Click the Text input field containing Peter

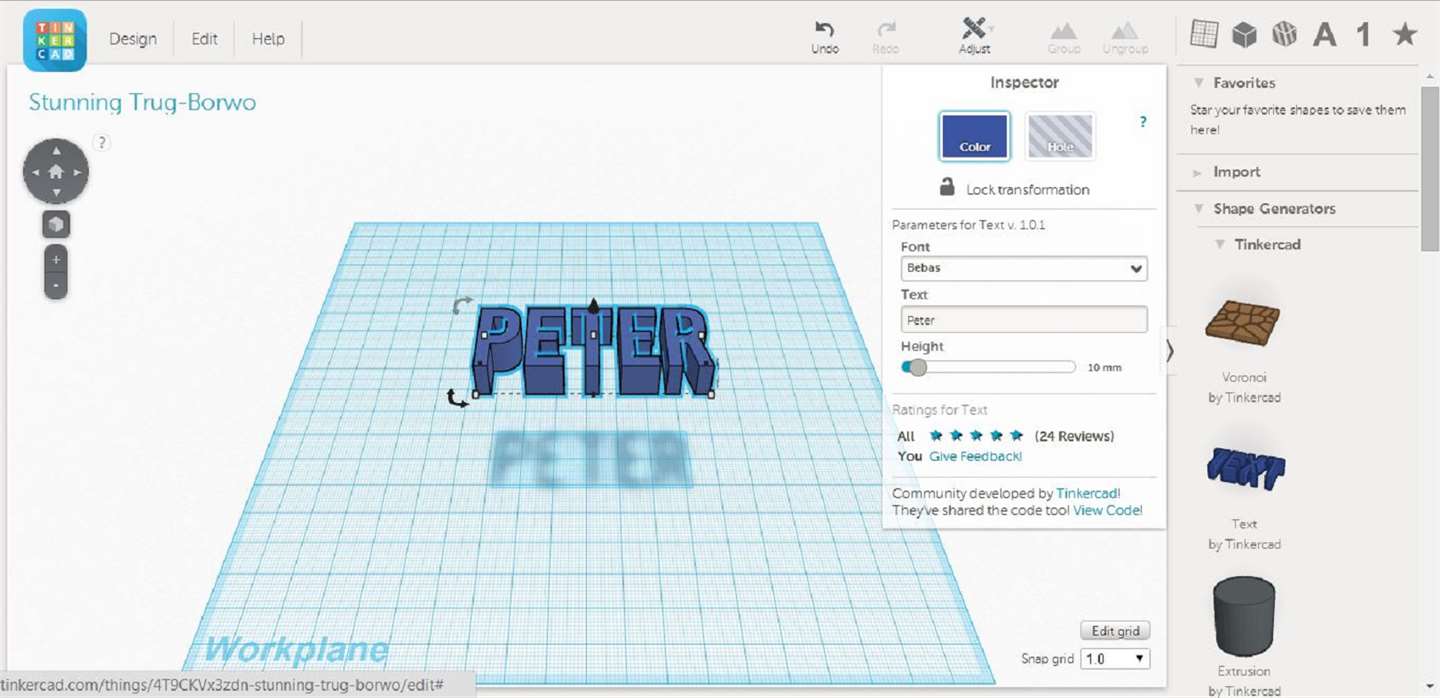pyautogui.click(x=1023, y=320)
